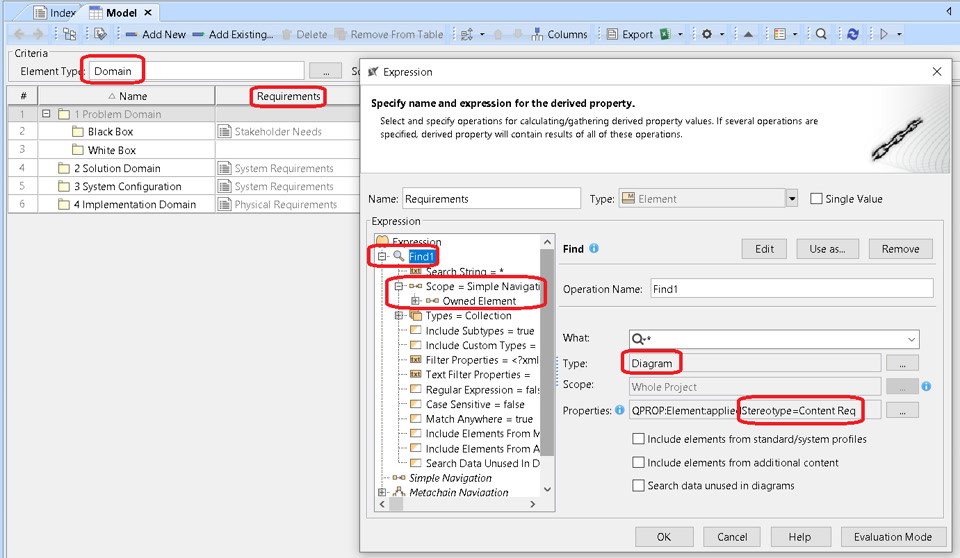
Task: Select the Find1 node in the tree
Action: pos(421,257)
